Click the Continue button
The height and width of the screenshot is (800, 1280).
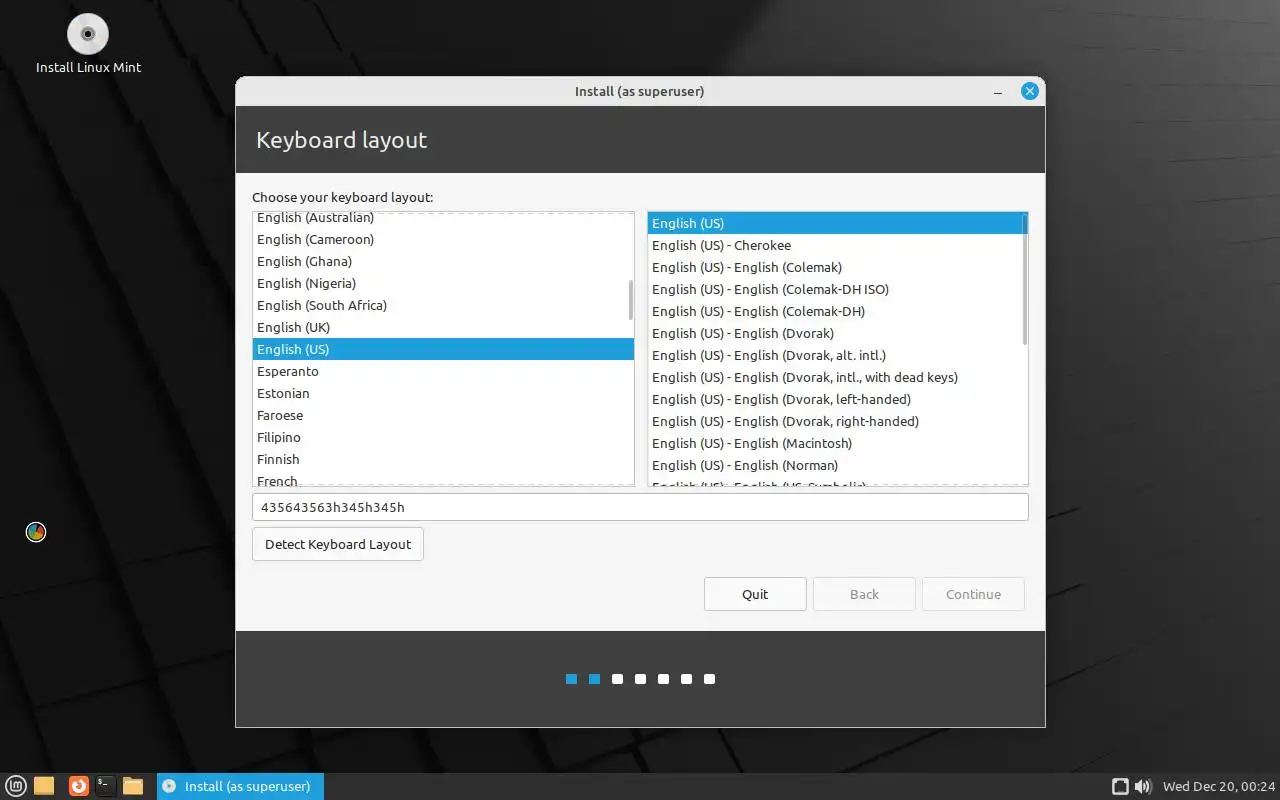point(973,594)
